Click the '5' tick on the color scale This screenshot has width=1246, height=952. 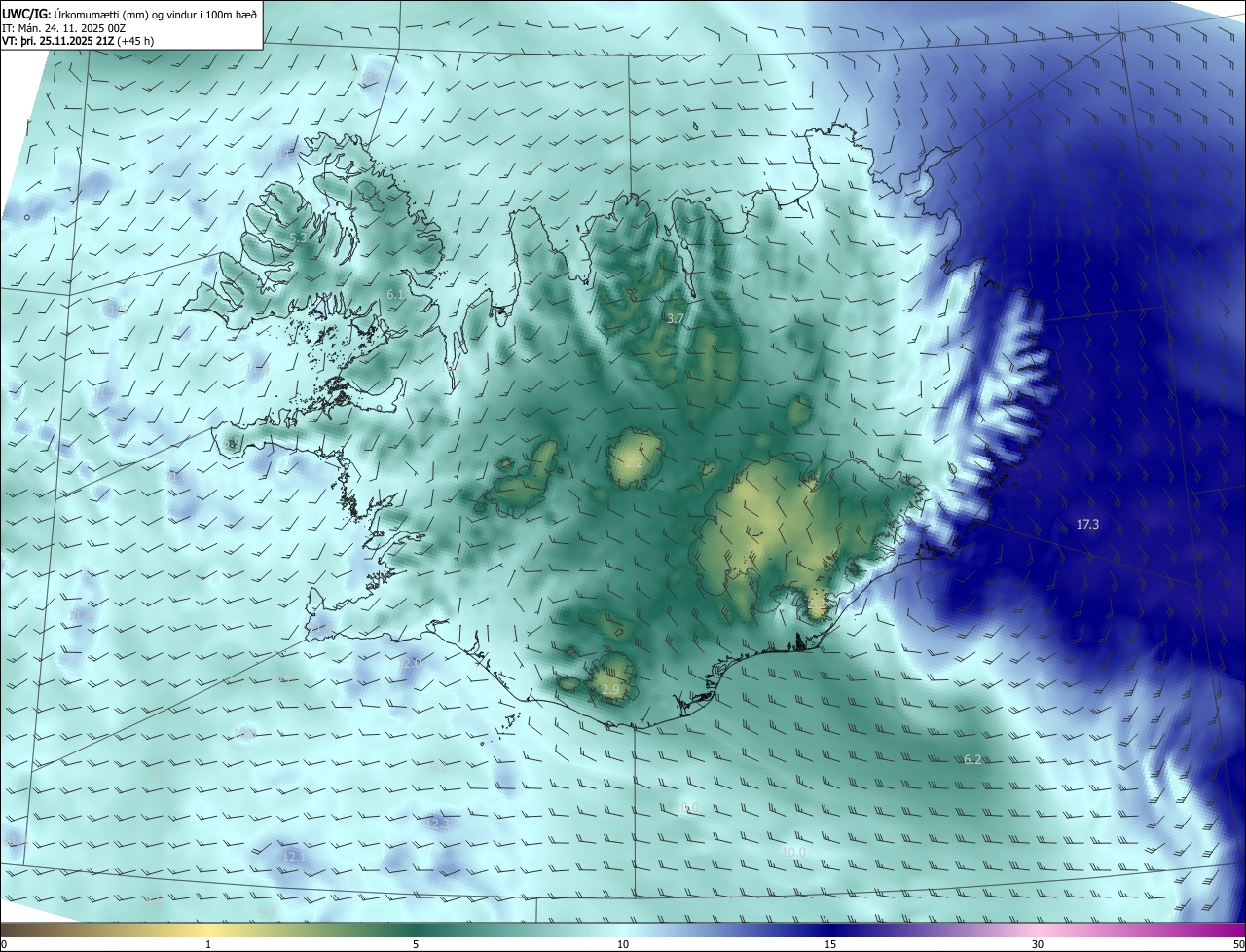(x=416, y=945)
